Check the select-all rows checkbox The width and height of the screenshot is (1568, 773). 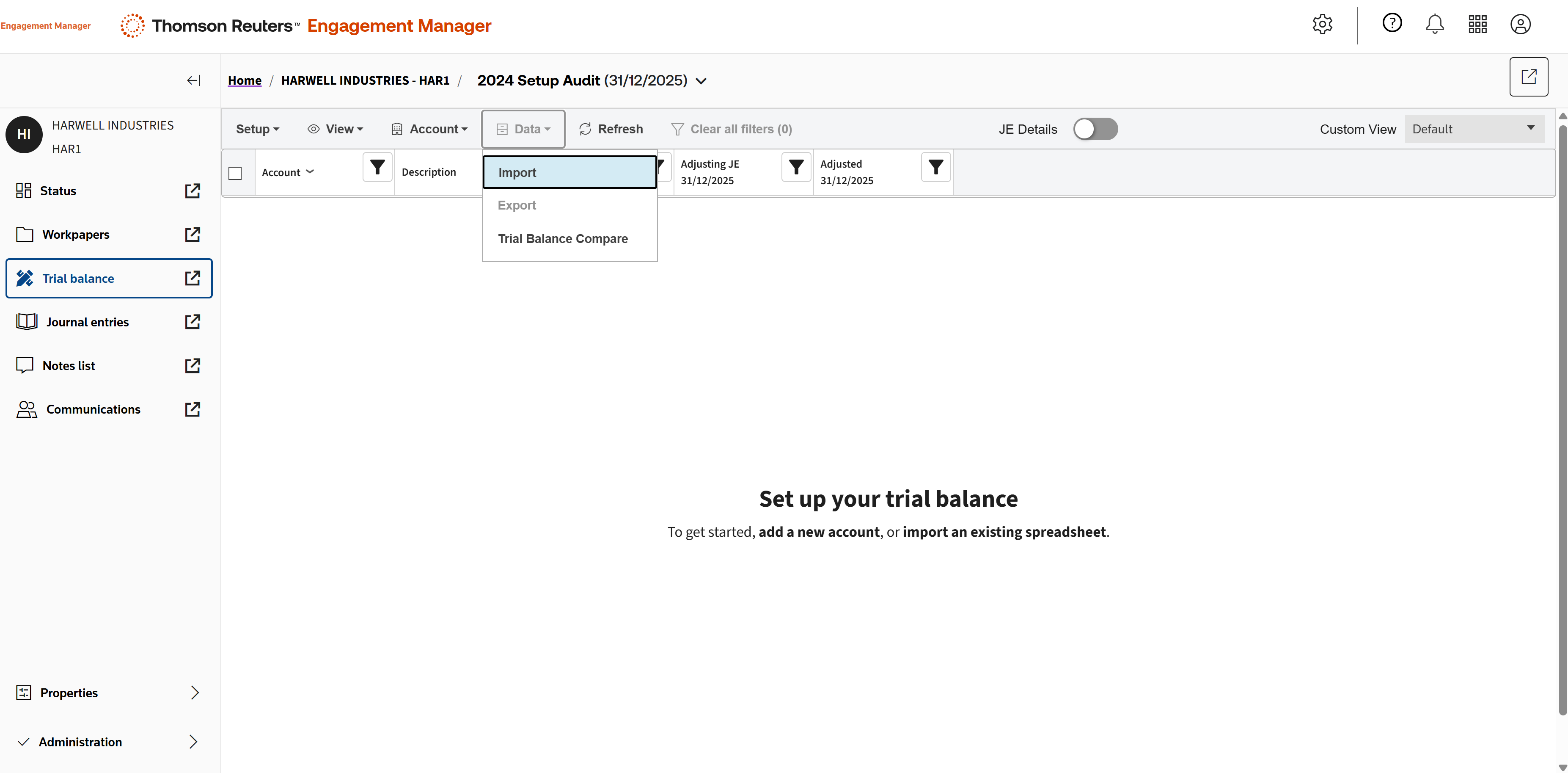tap(235, 173)
